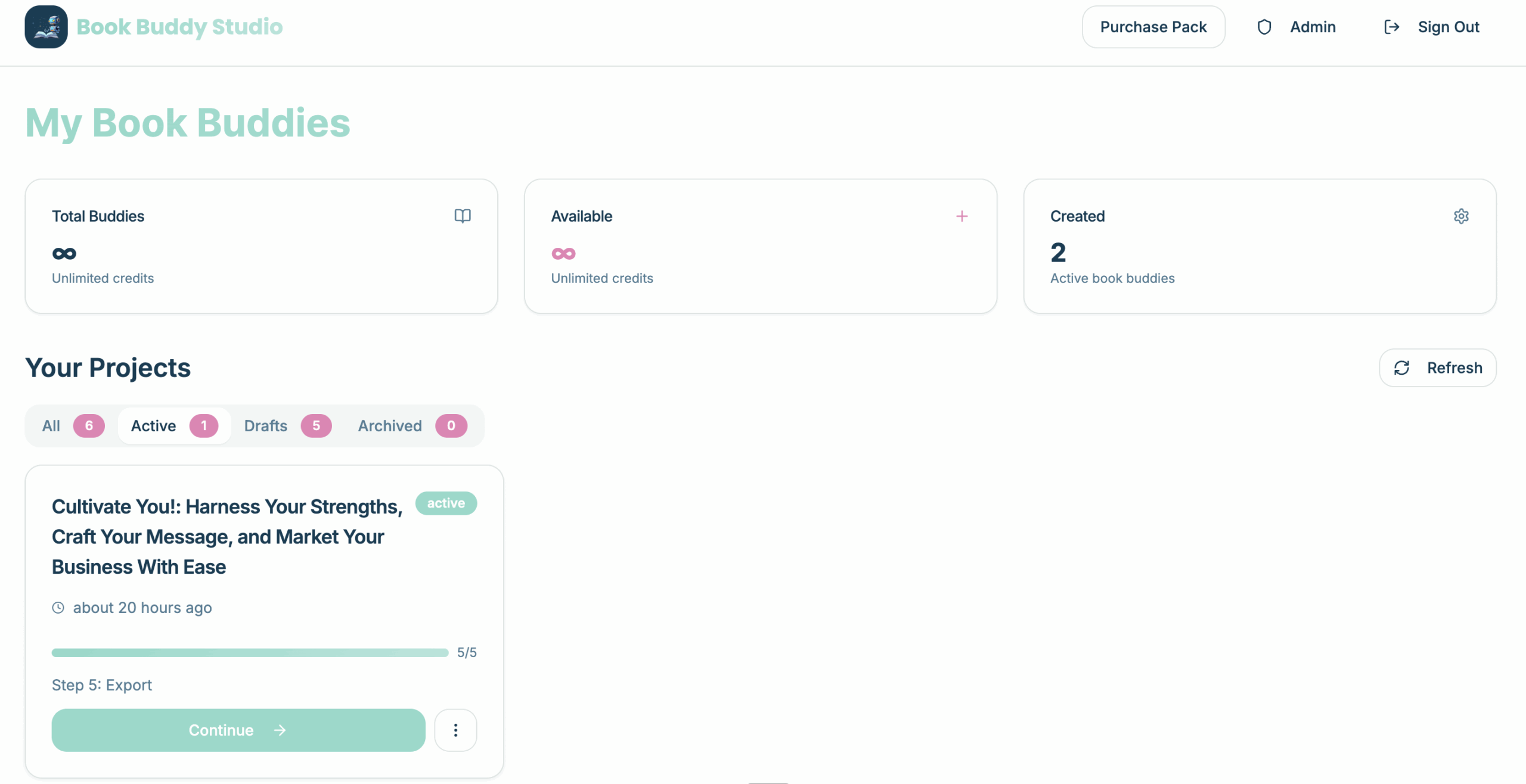Open the three-dot project options menu
This screenshot has height=784, width=1526.
coord(455,730)
